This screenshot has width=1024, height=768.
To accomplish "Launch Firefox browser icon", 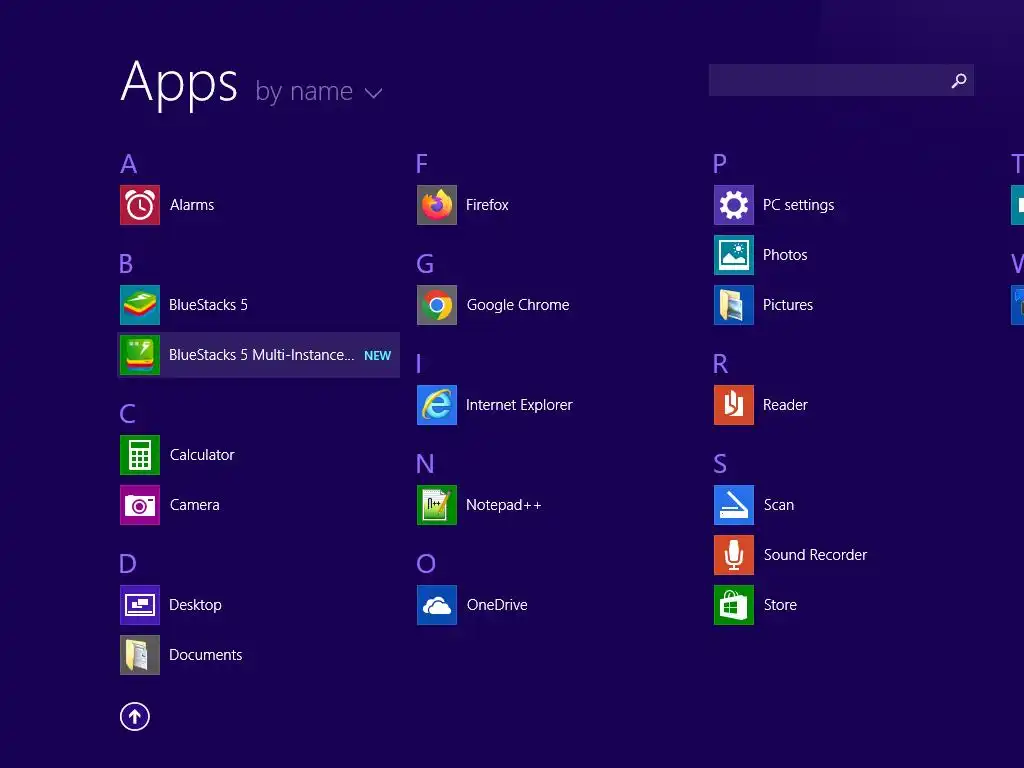I will point(437,205).
